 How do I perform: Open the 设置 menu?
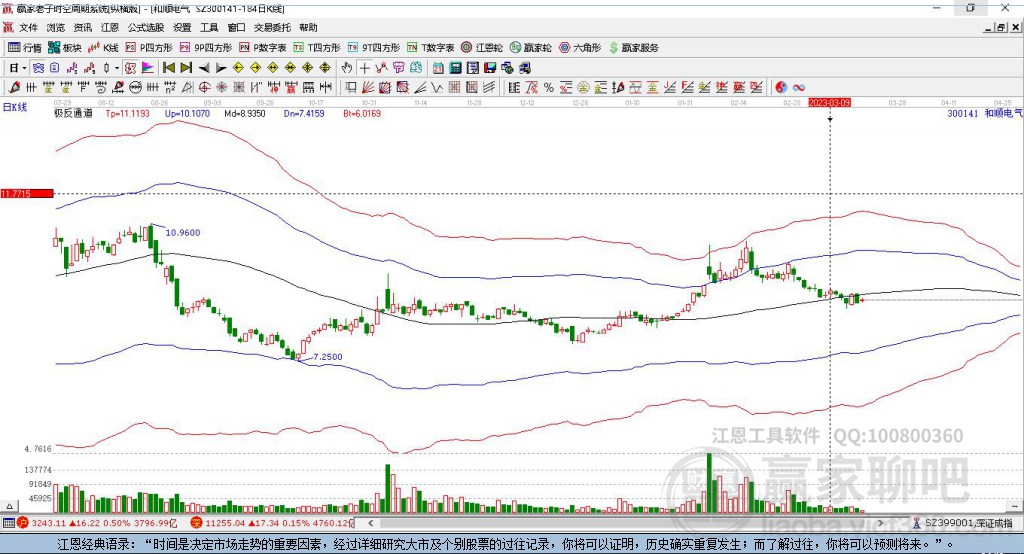[x=182, y=27]
